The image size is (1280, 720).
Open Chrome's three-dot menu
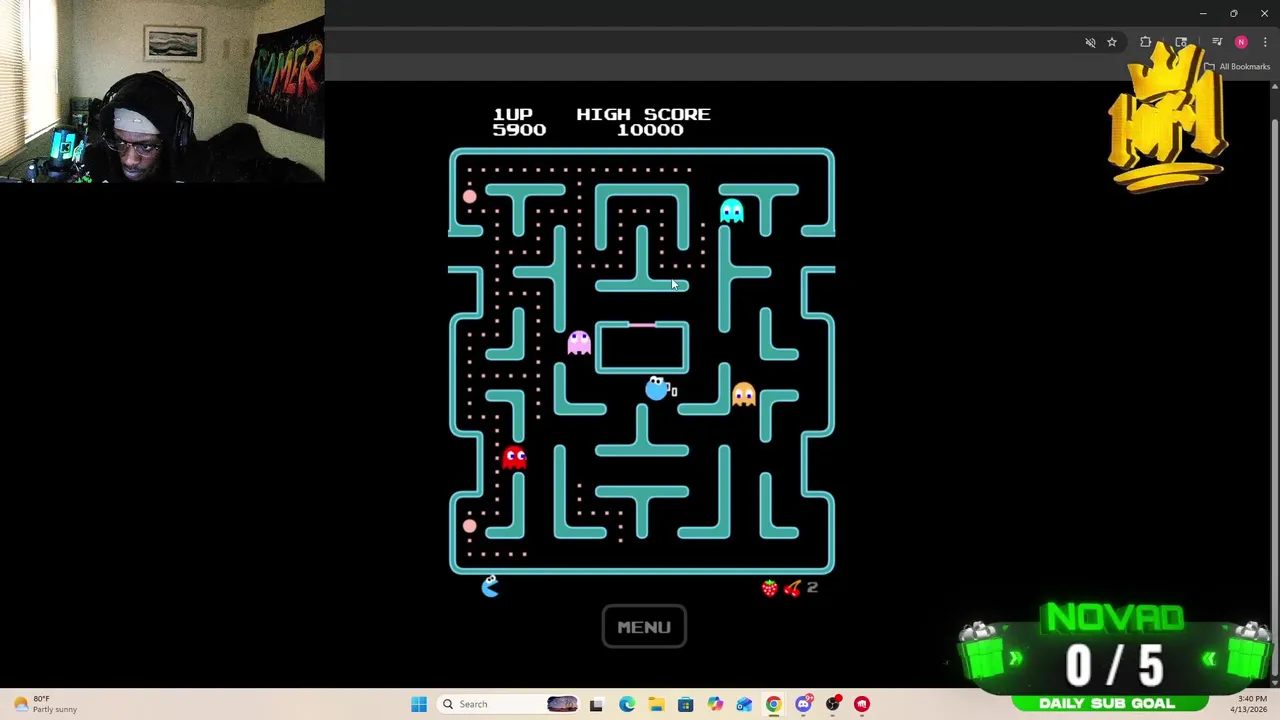1265,42
